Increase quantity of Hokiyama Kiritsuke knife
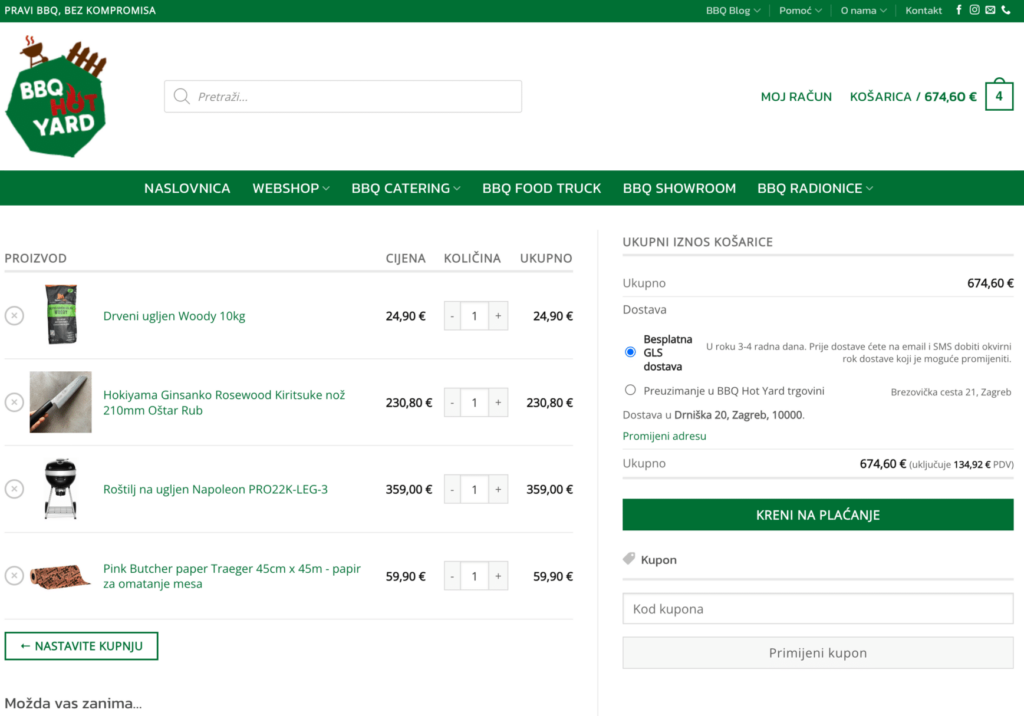Viewport: 1024px width, 716px height. click(498, 403)
